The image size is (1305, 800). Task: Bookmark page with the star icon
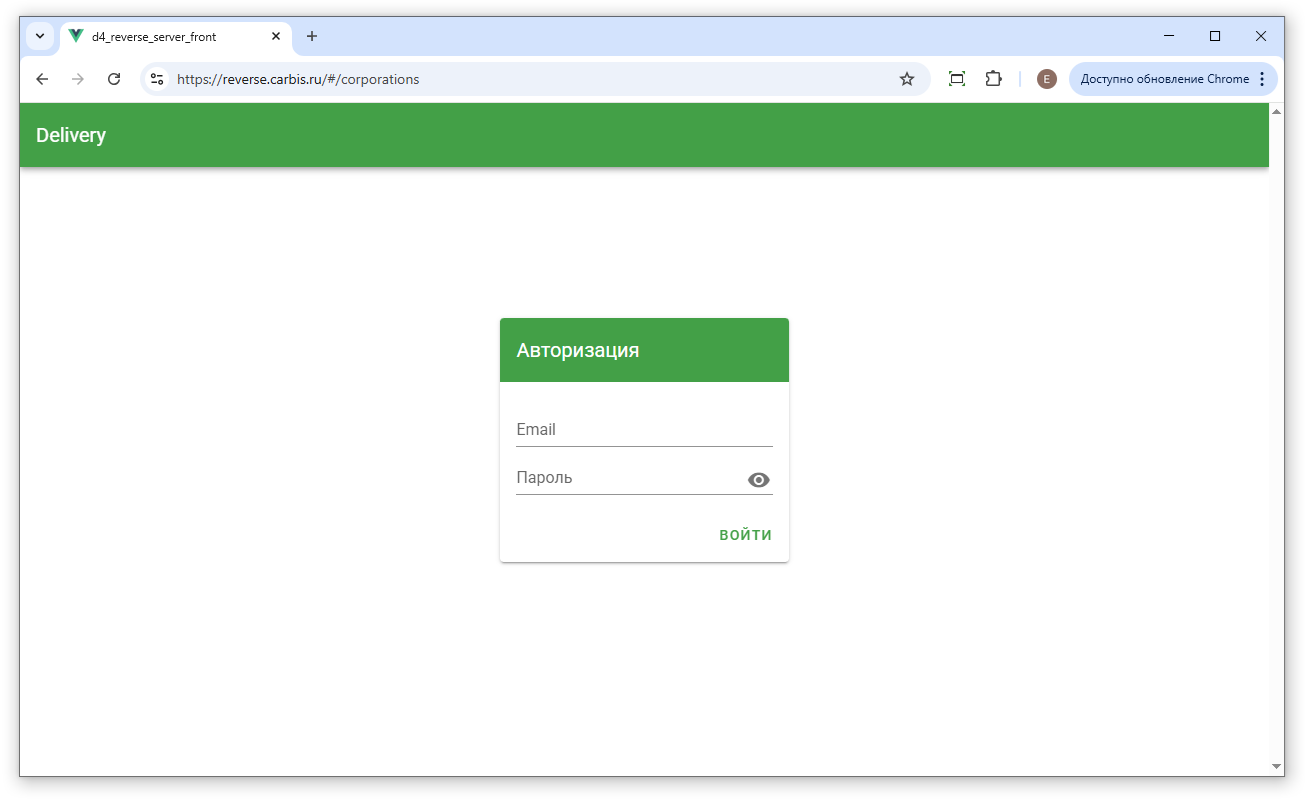pos(907,79)
